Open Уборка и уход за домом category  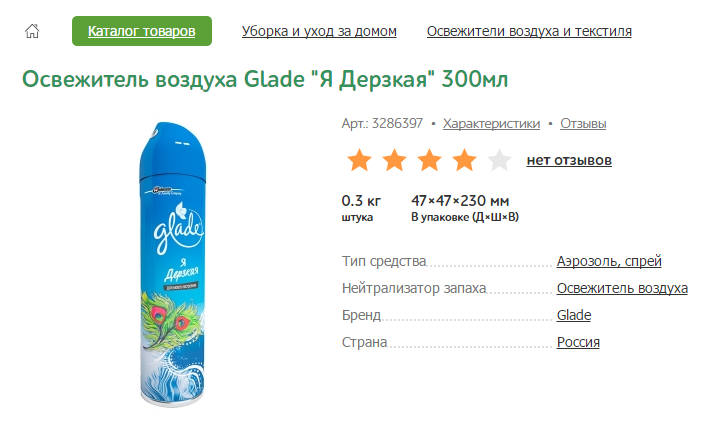point(319,31)
